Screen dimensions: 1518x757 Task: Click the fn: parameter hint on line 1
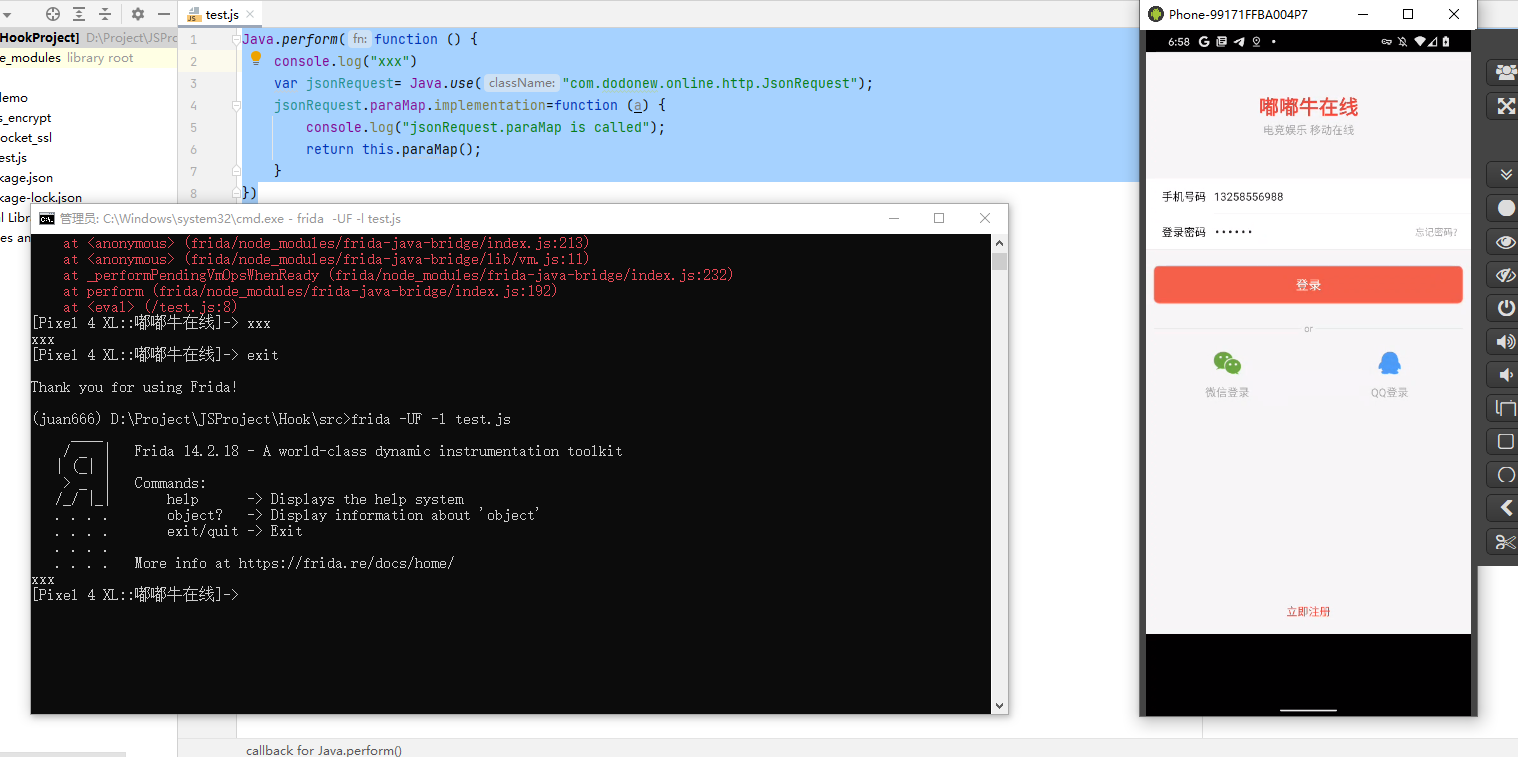[x=360, y=39]
